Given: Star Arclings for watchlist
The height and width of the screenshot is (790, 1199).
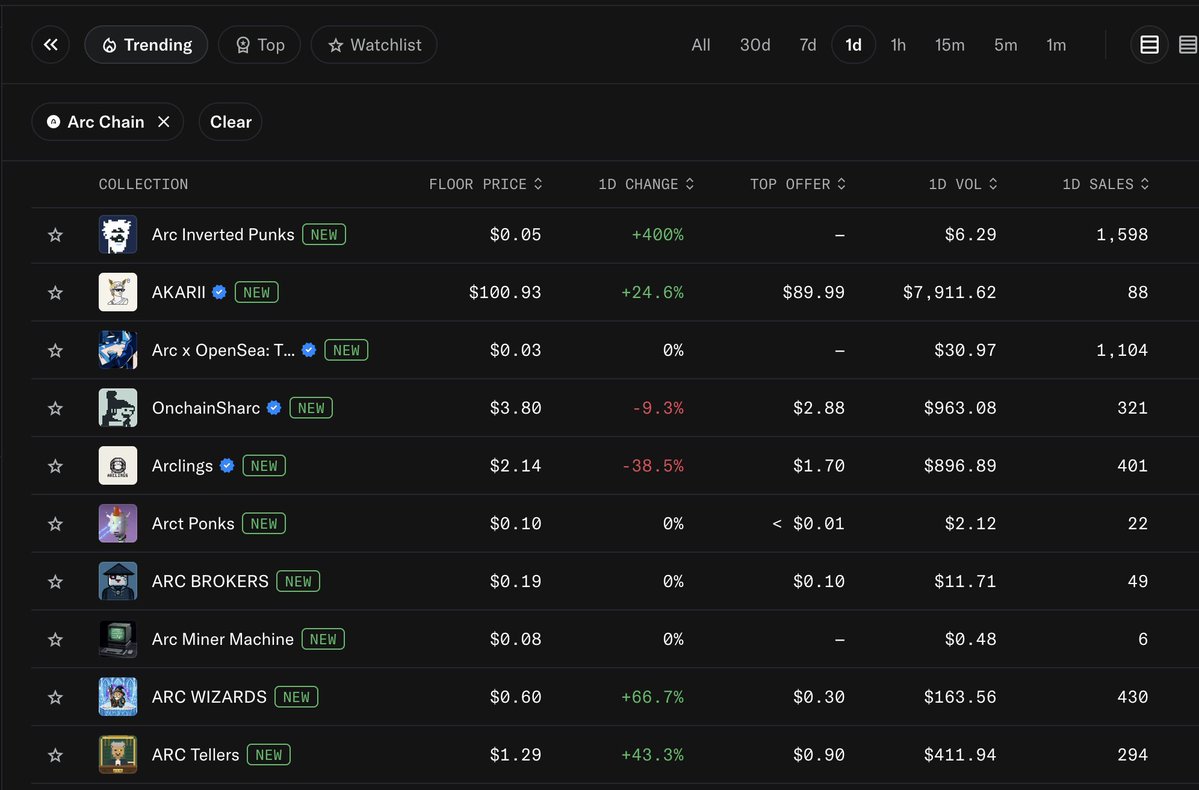Looking at the screenshot, I should (55, 466).
